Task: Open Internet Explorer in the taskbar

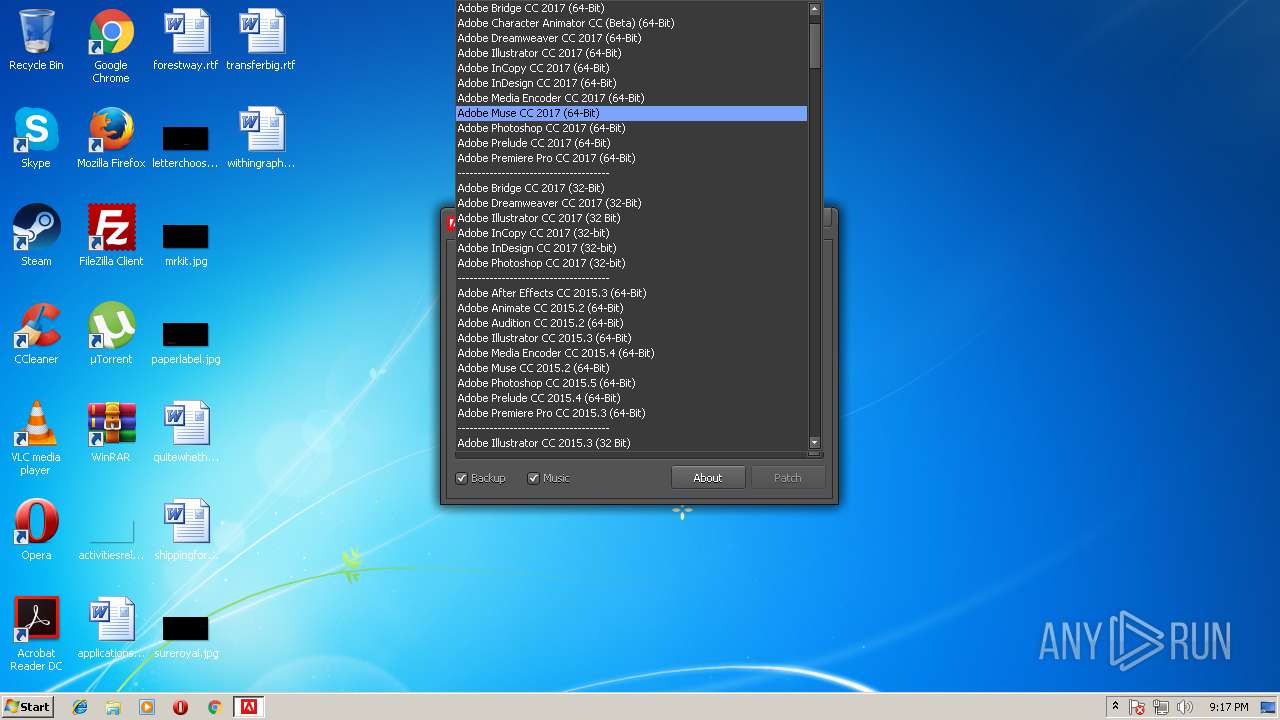Action: click(x=80, y=707)
